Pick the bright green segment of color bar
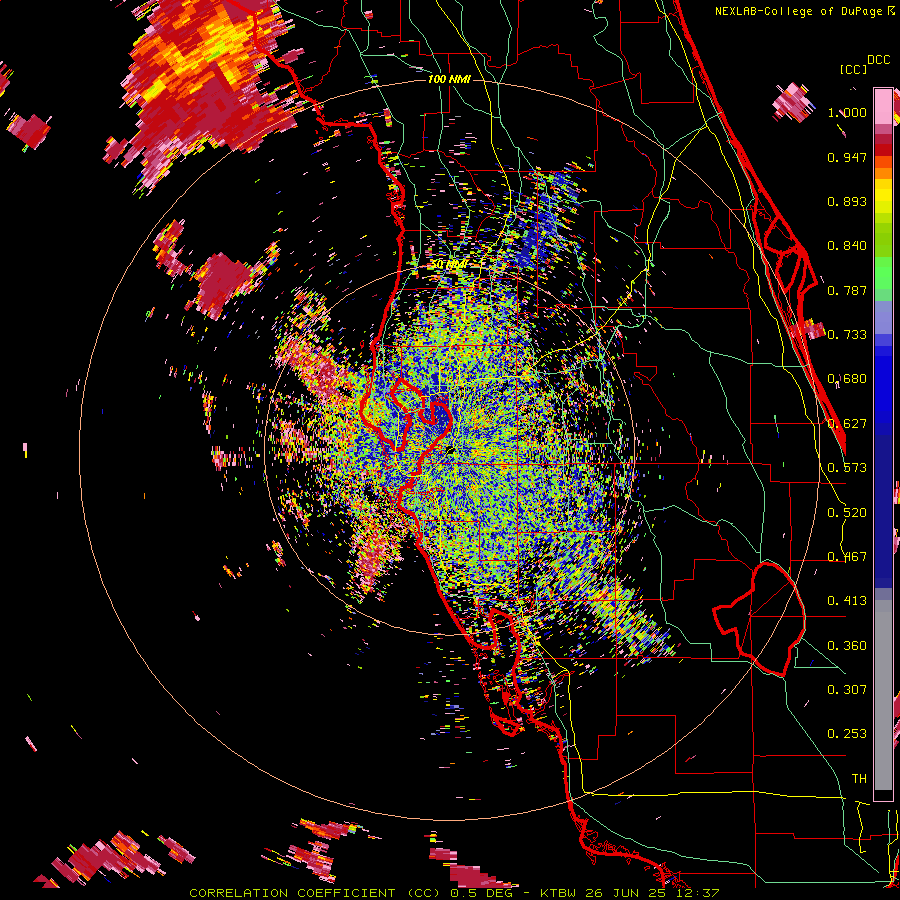The width and height of the screenshot is (900, 900). click(883, 273)
